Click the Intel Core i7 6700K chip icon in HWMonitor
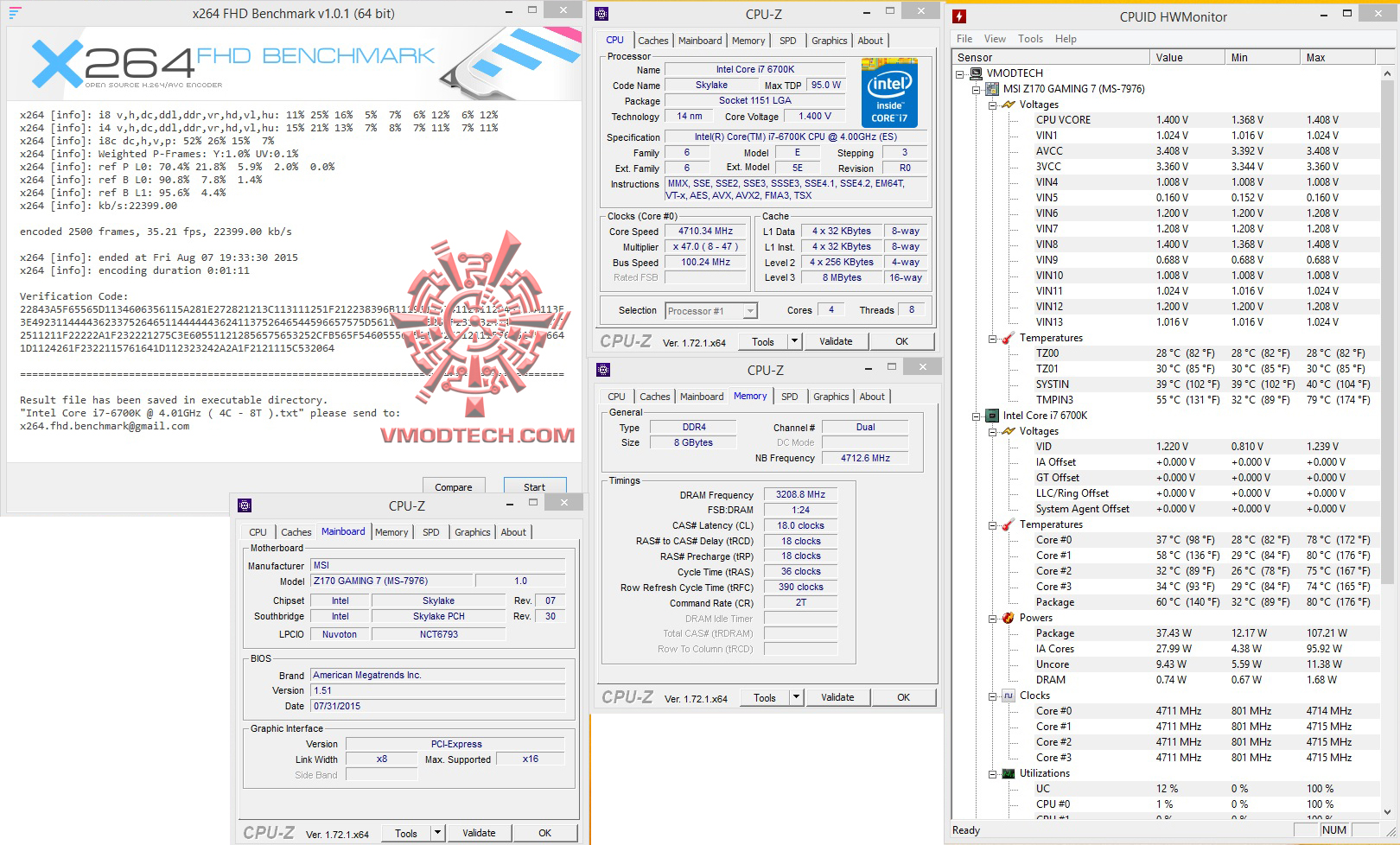This screenshot has height=845, width=1400. pos(992,416)
